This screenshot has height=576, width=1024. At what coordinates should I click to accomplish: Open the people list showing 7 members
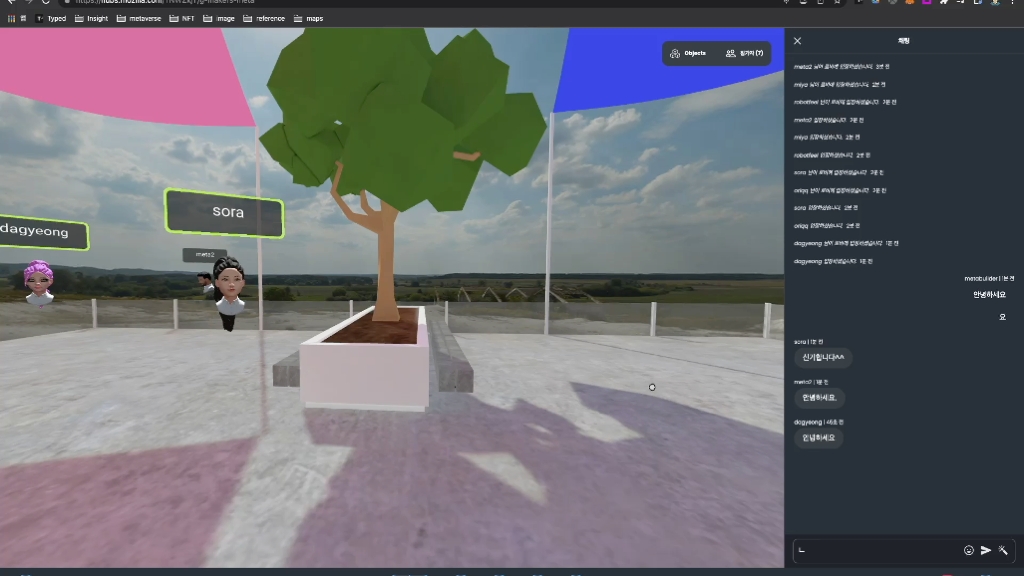pyautogui.click(x=744, y=53)
